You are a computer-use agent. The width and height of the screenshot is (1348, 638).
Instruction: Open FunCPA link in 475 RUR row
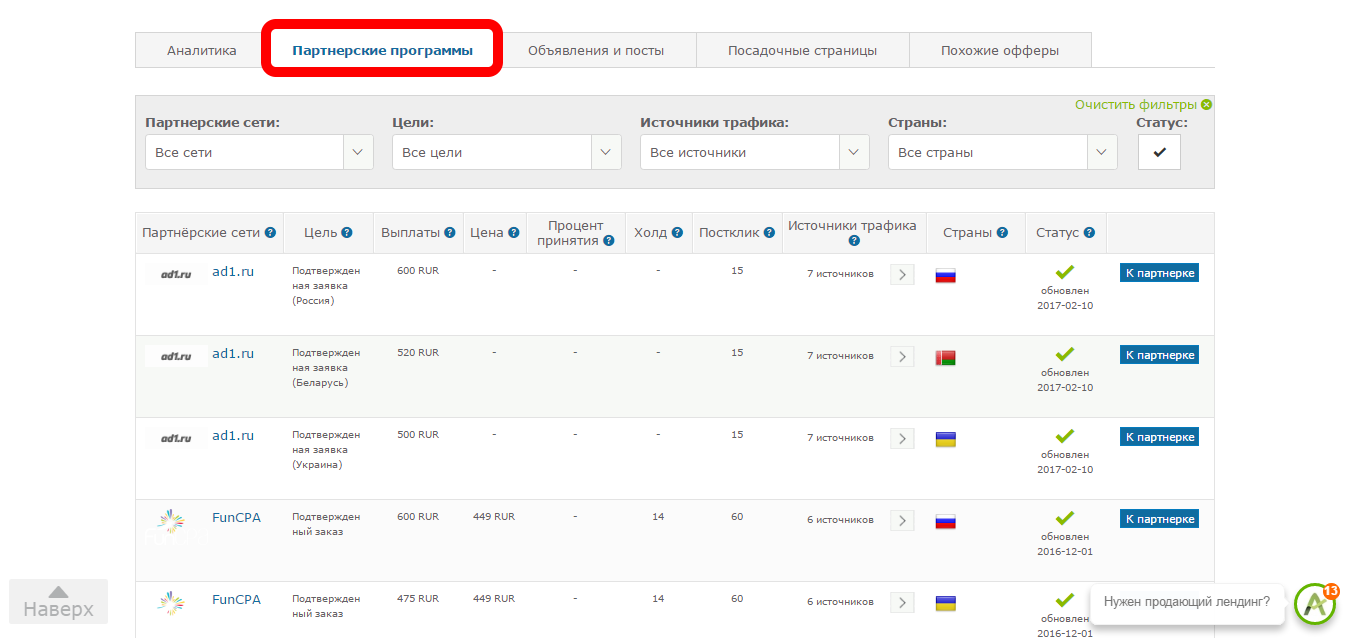tap(236, 599)
